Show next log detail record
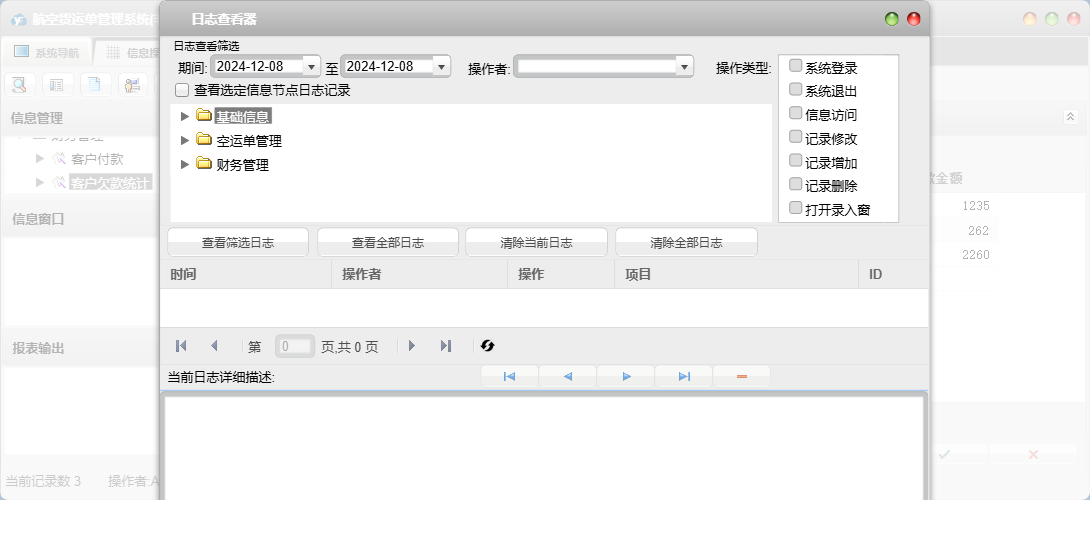This screenshot has width=1090, height=544. [x=626, y=377]
